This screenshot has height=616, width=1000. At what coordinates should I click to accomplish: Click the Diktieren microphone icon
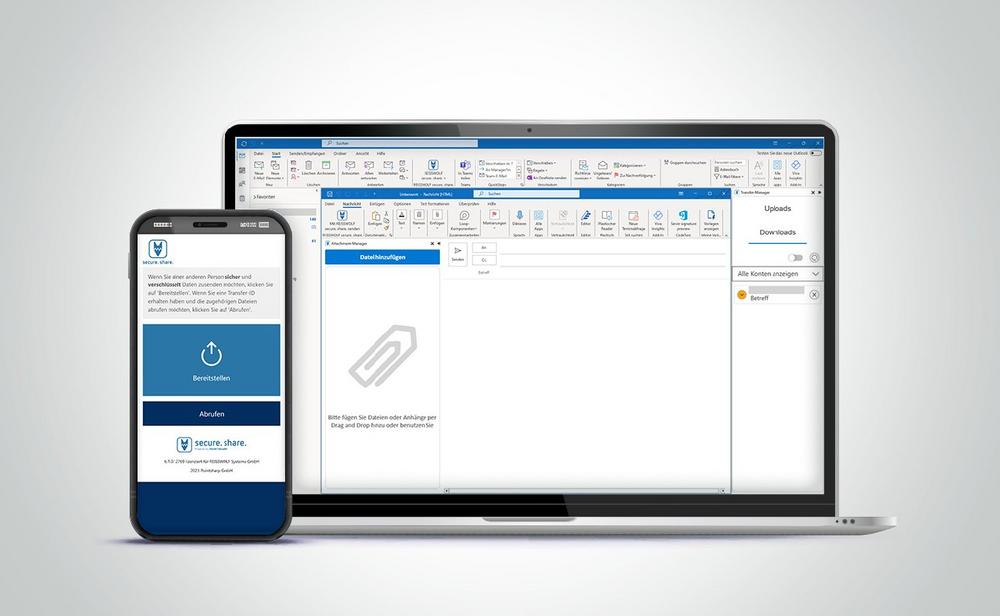519,216
